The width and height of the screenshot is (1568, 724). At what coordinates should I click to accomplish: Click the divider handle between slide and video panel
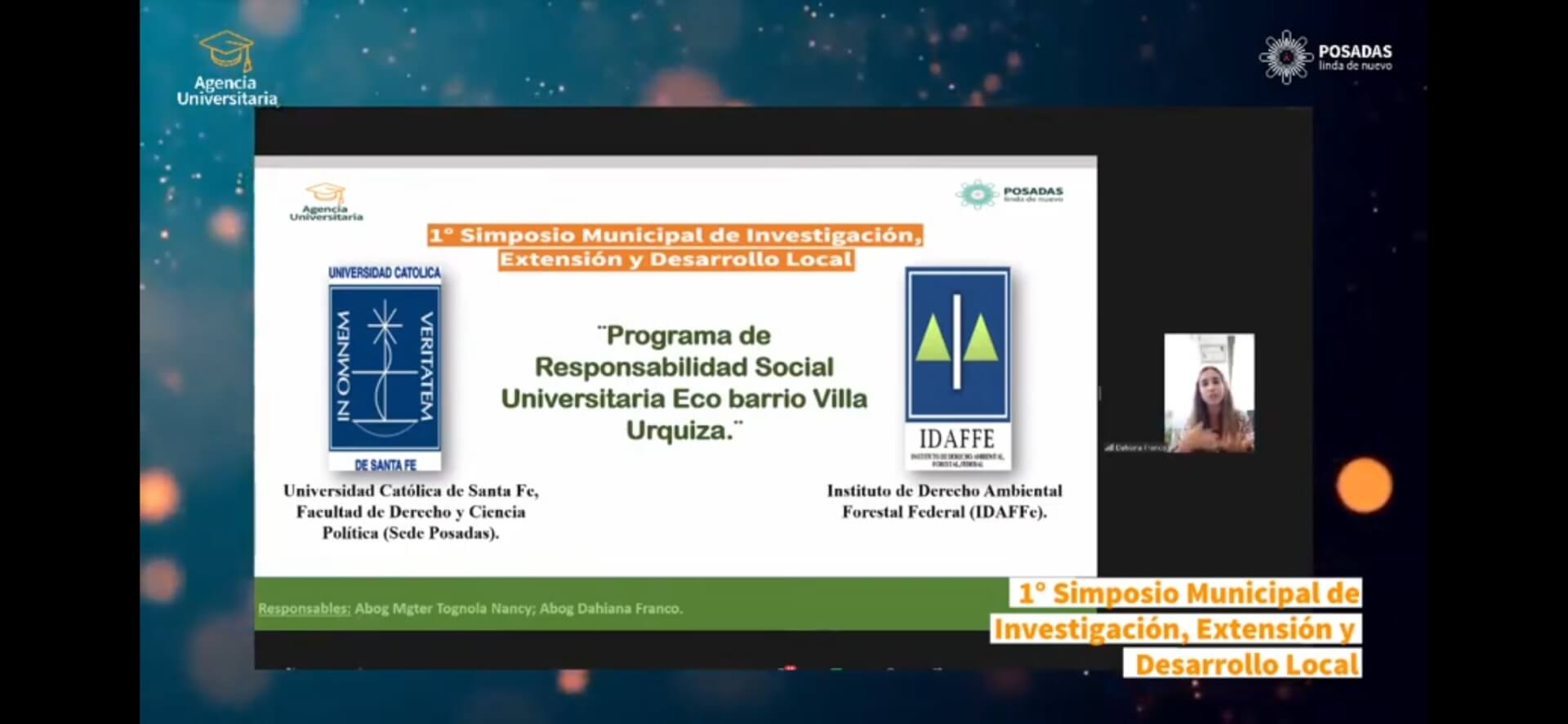point(1099,394)
